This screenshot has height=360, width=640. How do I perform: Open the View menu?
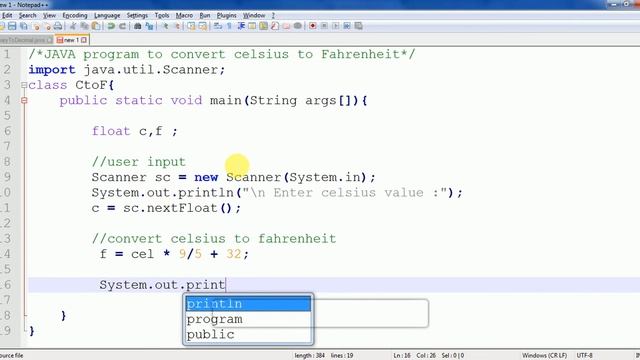[x=49, y=16]
